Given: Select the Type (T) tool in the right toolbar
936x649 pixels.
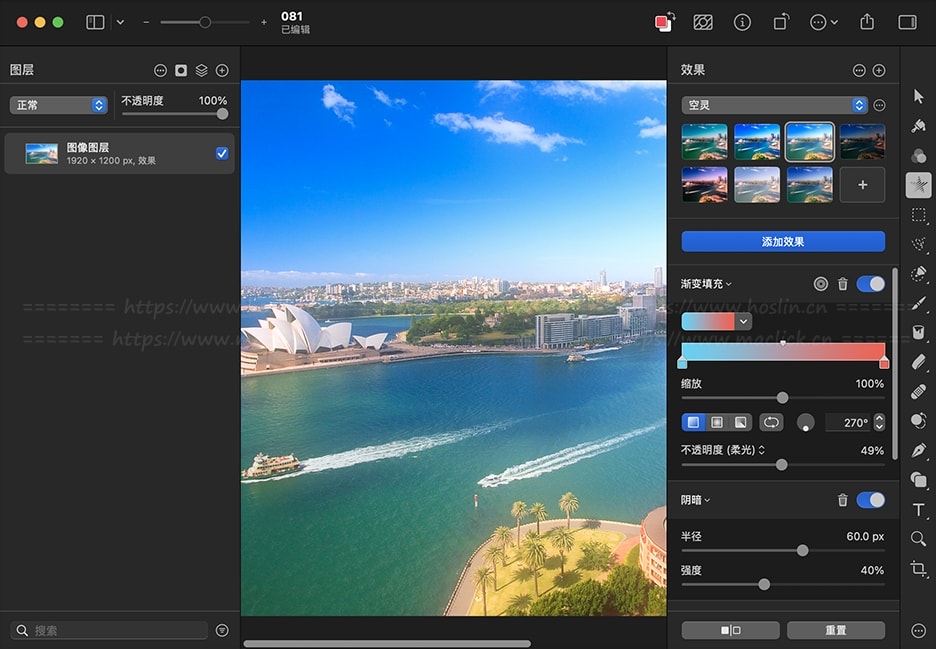Looking at the screenshot, I should 918,510.
